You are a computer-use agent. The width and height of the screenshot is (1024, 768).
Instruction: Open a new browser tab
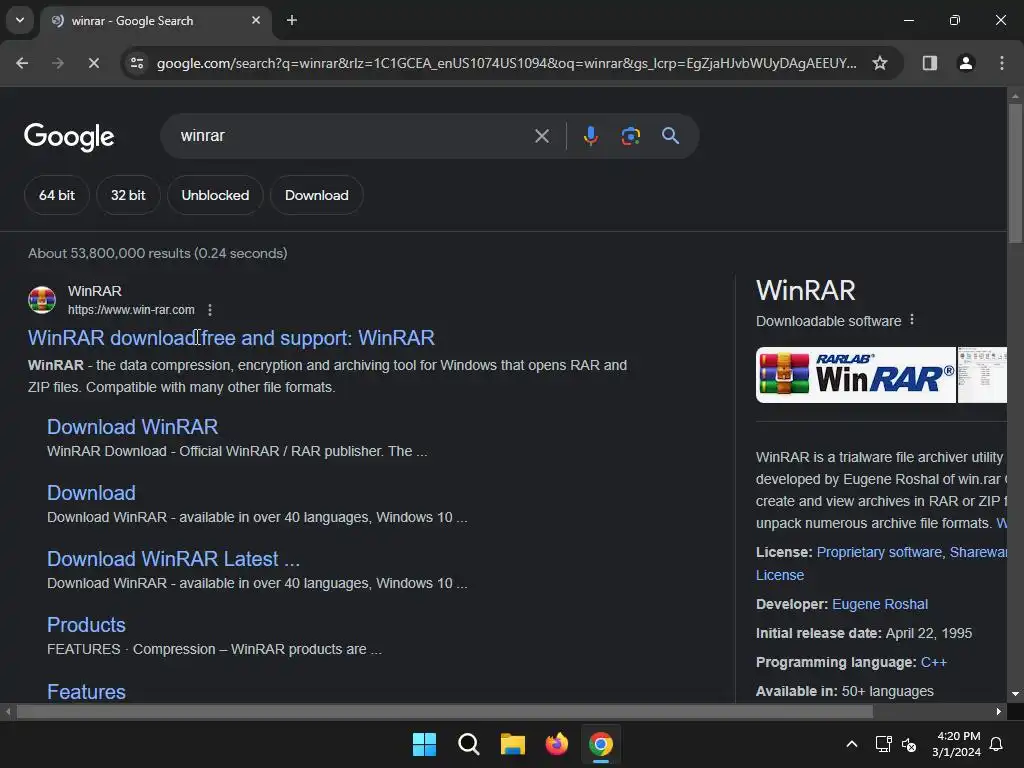coord(292,20)
